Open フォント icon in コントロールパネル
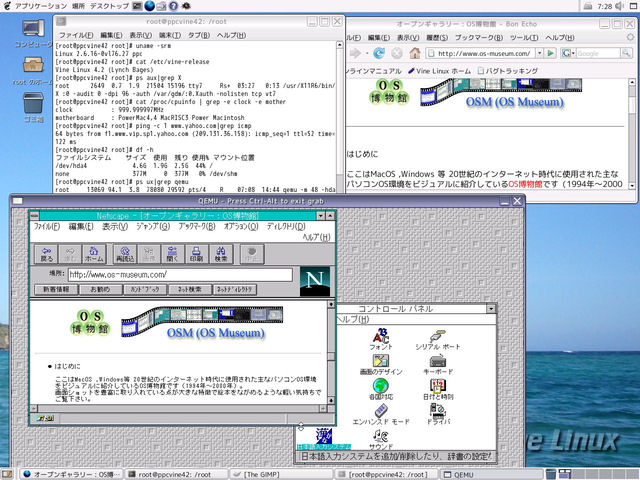The height and width of the screenshot is (480, 640). [380, 339]
